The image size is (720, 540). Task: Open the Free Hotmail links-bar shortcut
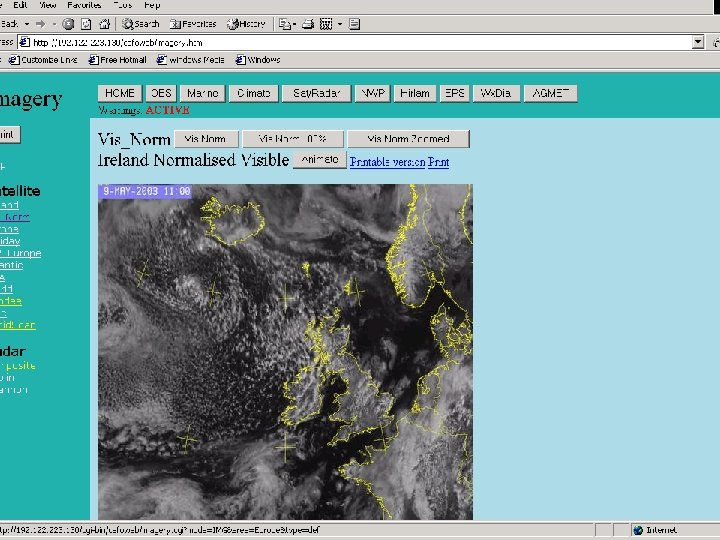click(118, 60)
